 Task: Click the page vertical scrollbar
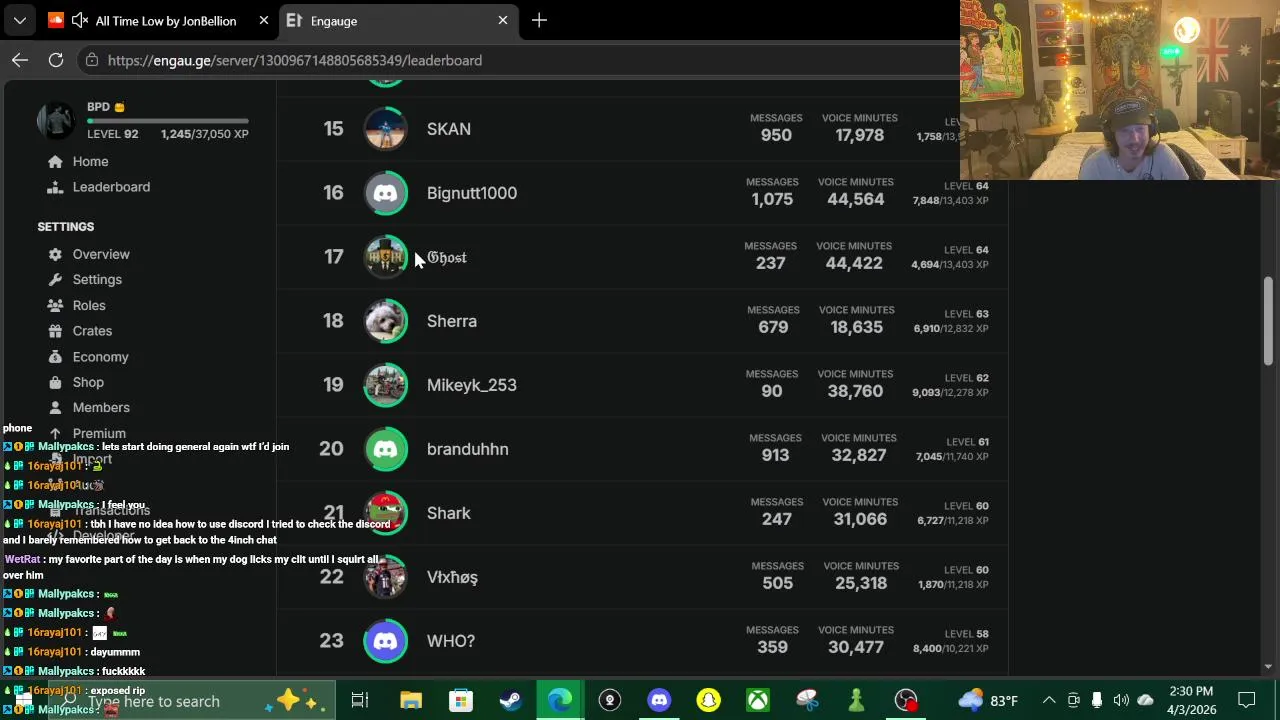(x=1269, y=320)
